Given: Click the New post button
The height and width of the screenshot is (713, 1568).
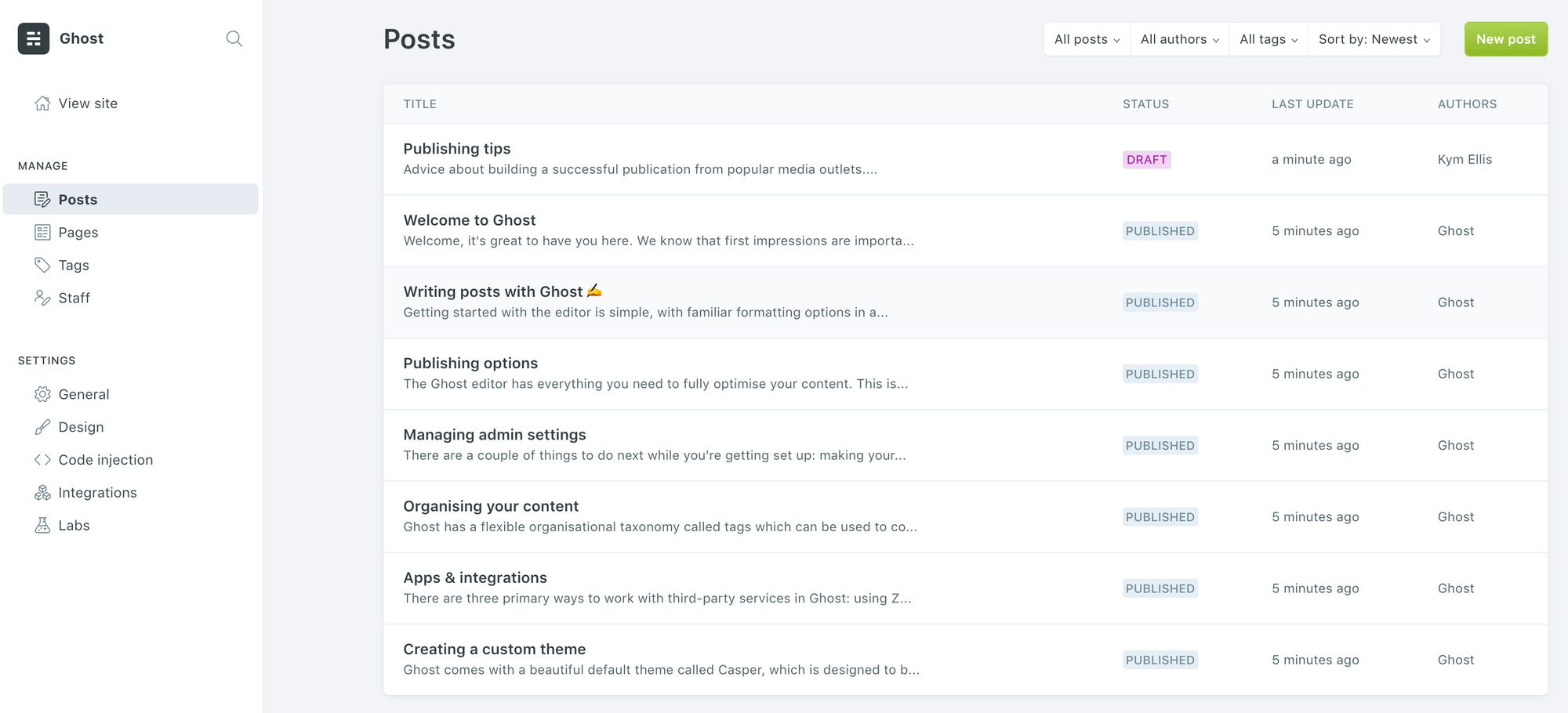Looking at the screenshot, I should 1505,39.
